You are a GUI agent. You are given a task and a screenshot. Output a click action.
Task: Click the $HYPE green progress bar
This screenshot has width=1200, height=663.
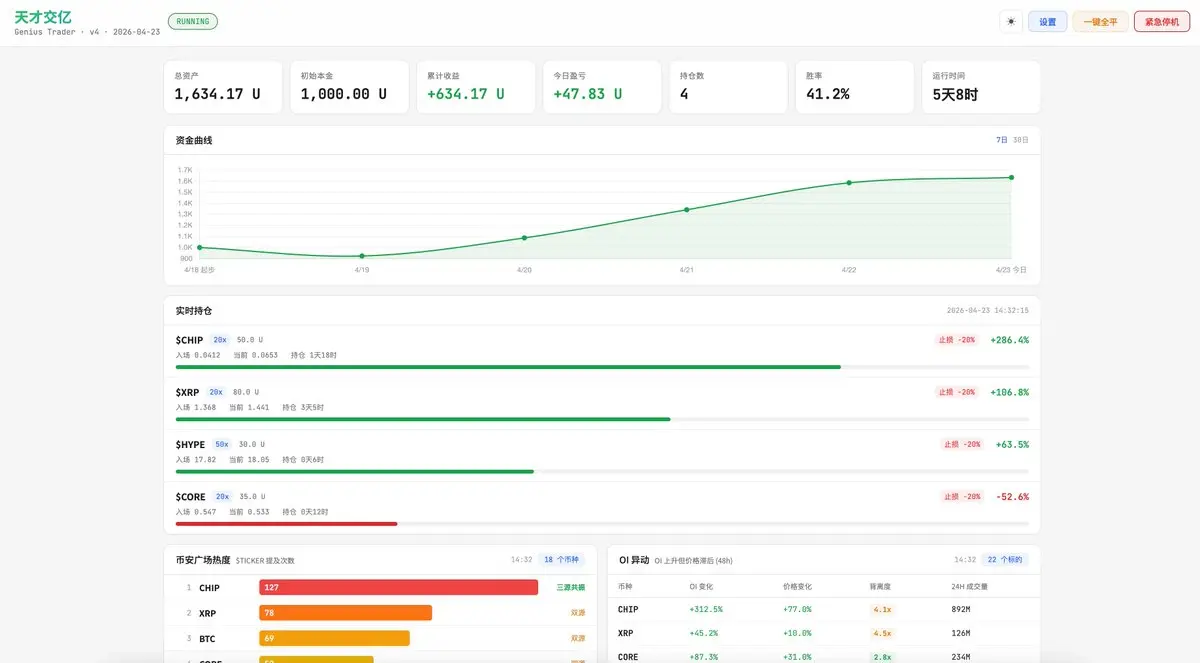coord(355,471)
